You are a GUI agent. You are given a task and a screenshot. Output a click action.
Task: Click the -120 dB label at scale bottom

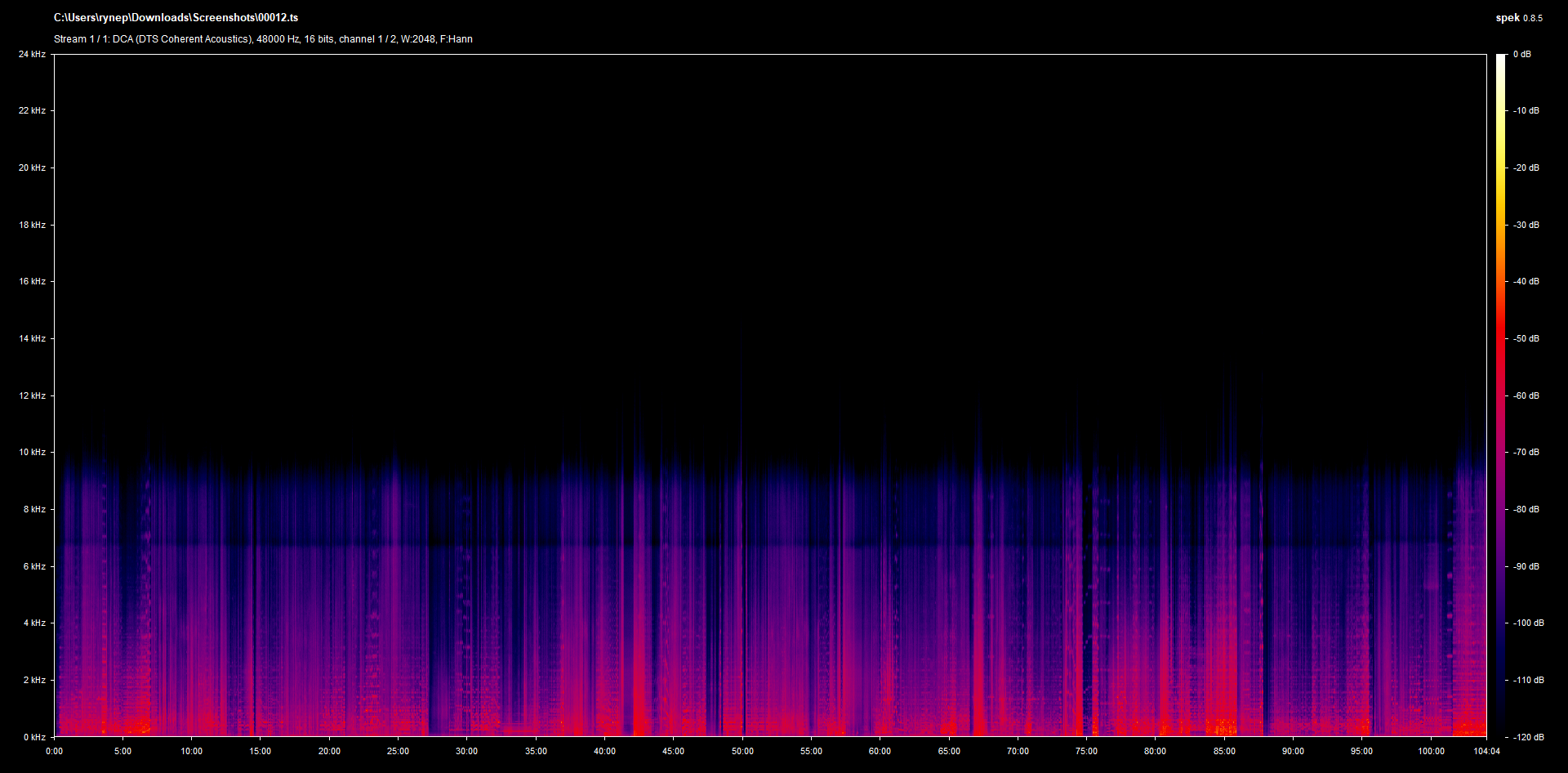pos(1527,737)
